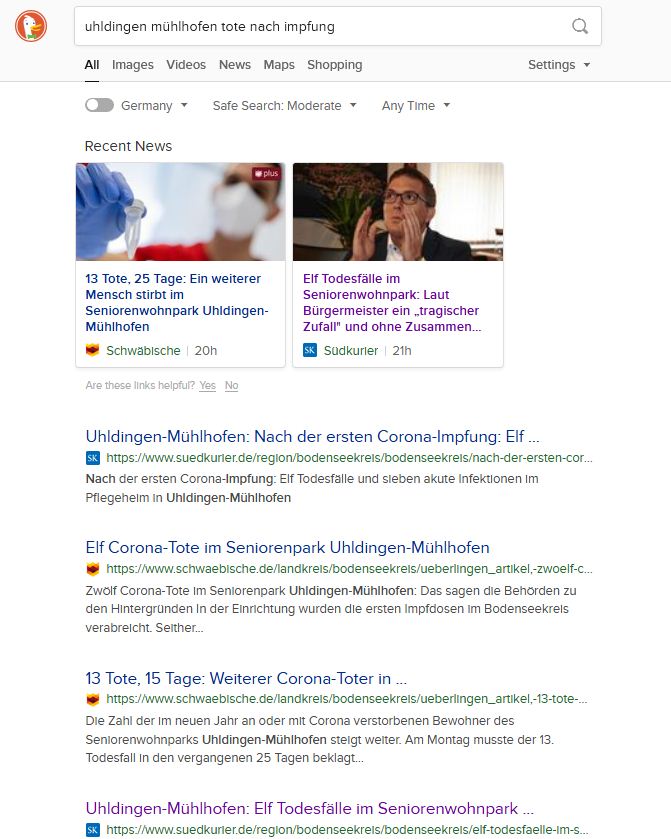Click the '20h' timestamp on first news card
Image resolution: width=671 pixels, height=839 pixels.
205,350
